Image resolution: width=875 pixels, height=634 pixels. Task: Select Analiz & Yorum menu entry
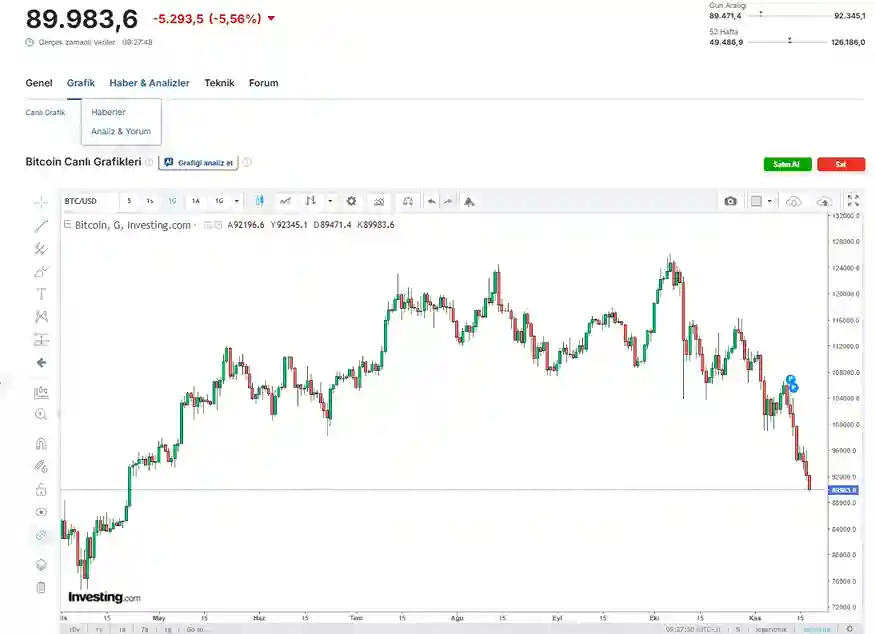tap(121, 131)
